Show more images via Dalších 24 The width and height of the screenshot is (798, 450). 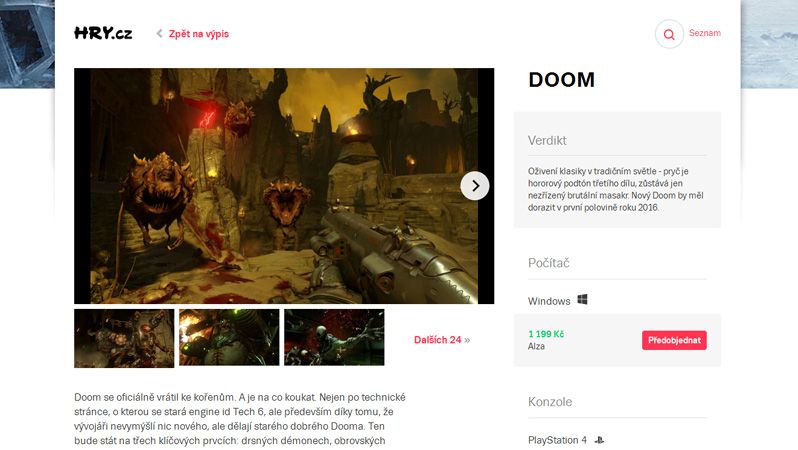pos(442,340)
